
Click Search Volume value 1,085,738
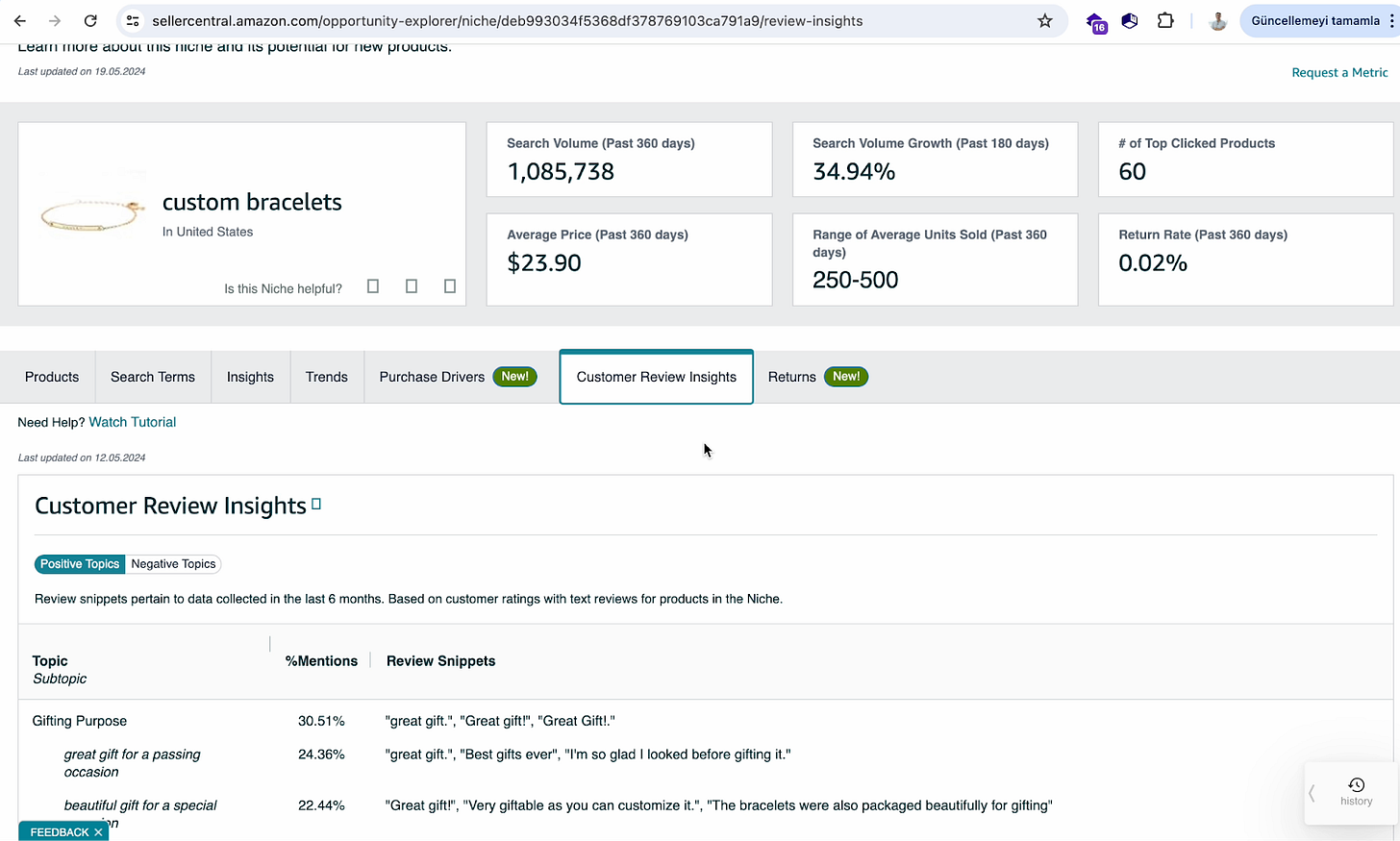(561, 172)
